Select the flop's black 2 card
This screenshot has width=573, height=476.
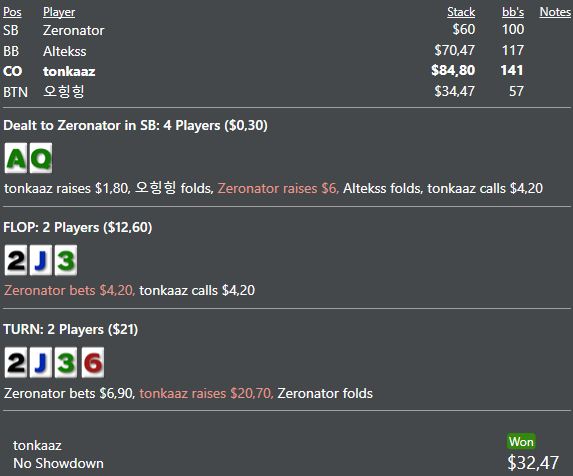[16, 260]
